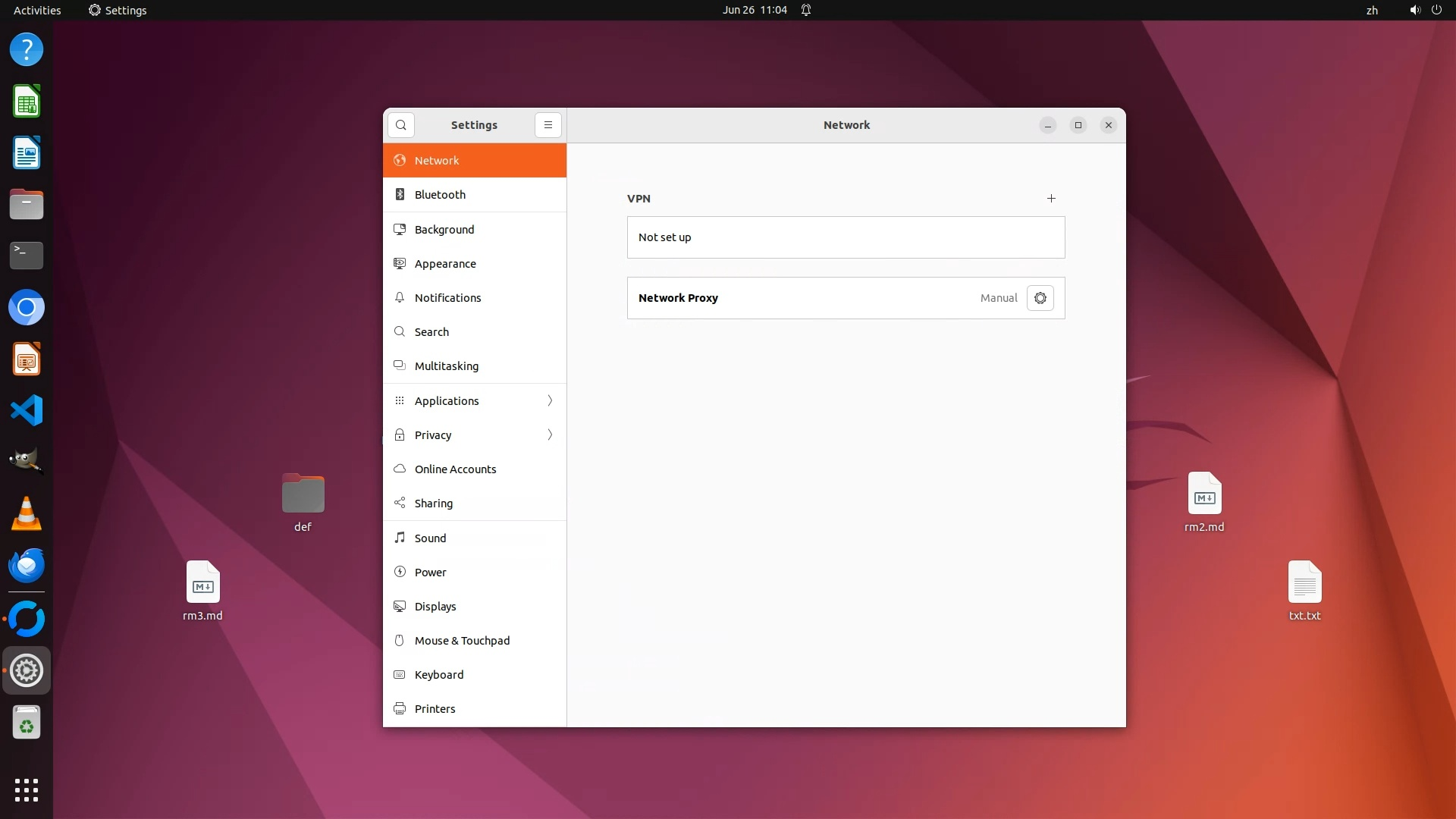Image resolution: width=1456 pixels, height=819 pixels.
Task: Open system volume and power menu
Action: (1425, 10)
